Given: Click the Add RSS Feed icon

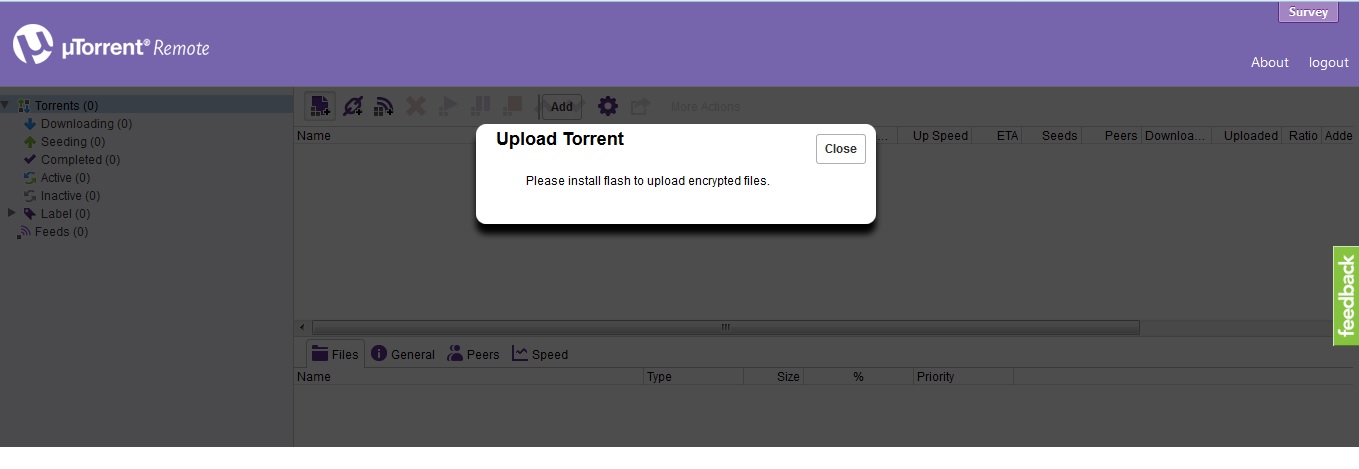Looking at the screenshot, I should pos(383,106).
